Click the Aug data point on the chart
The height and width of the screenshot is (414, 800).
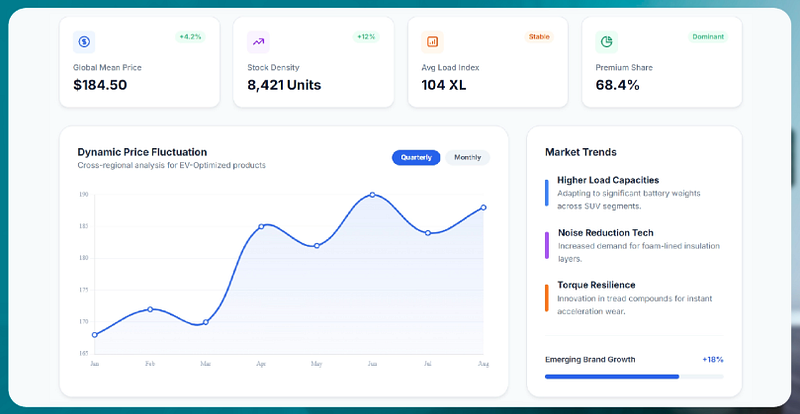point(483,207)
